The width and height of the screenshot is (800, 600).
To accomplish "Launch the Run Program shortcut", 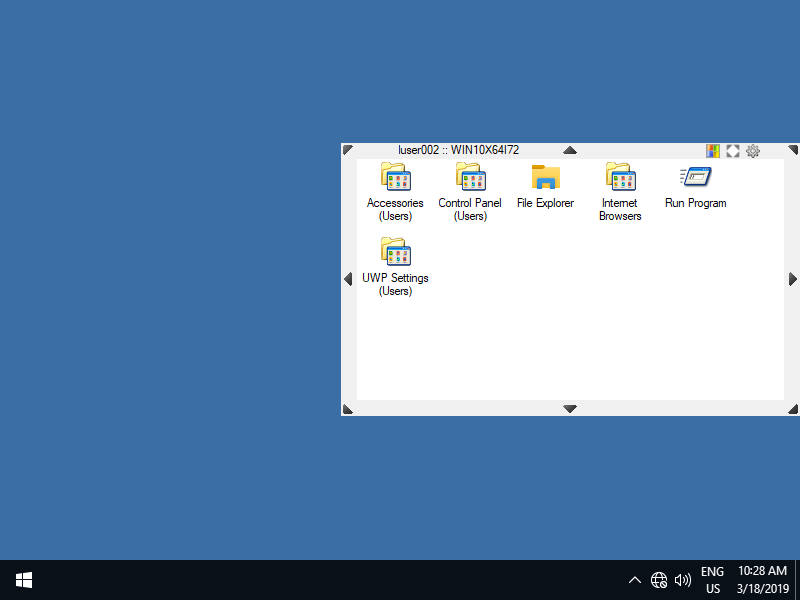I will 695,178.
